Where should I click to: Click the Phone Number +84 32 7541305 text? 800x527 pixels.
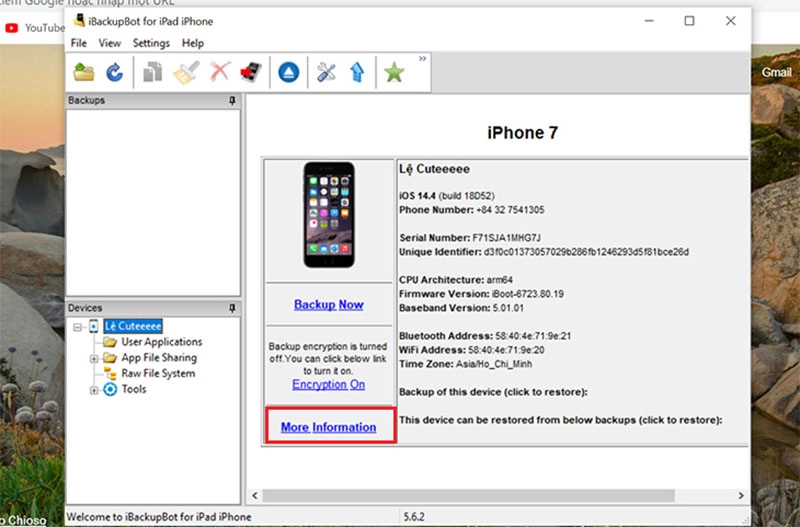(472, 210)
